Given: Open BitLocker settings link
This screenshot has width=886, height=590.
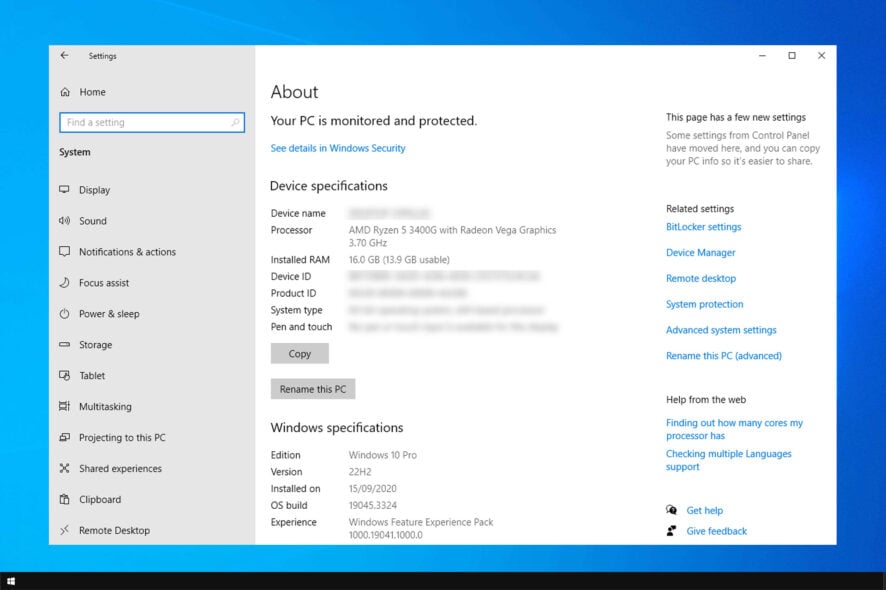Looking at the screenshot, I should 703,227.
